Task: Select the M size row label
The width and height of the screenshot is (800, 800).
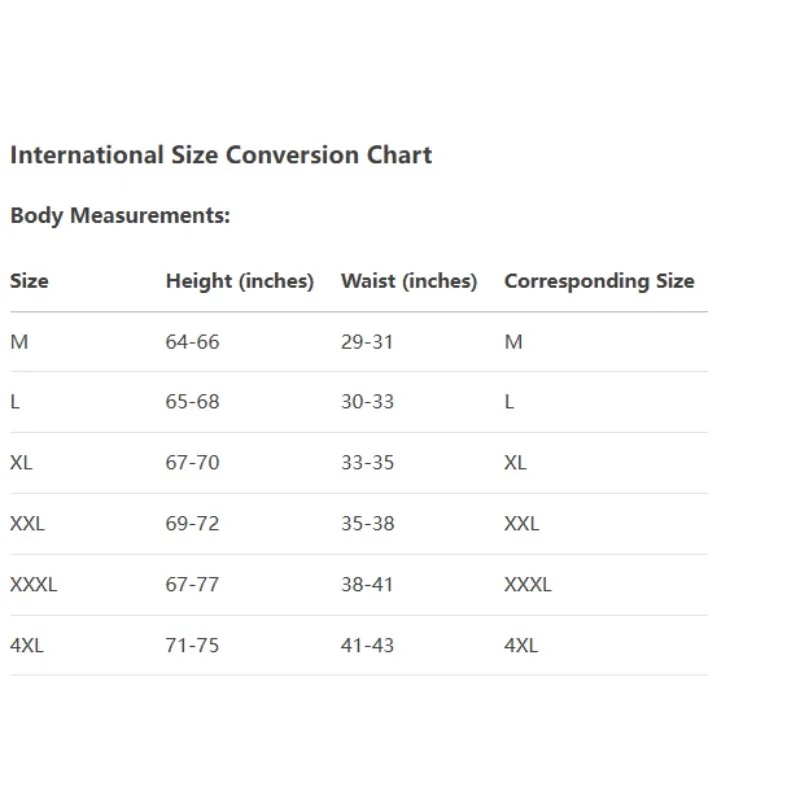Action: (19, 342)
